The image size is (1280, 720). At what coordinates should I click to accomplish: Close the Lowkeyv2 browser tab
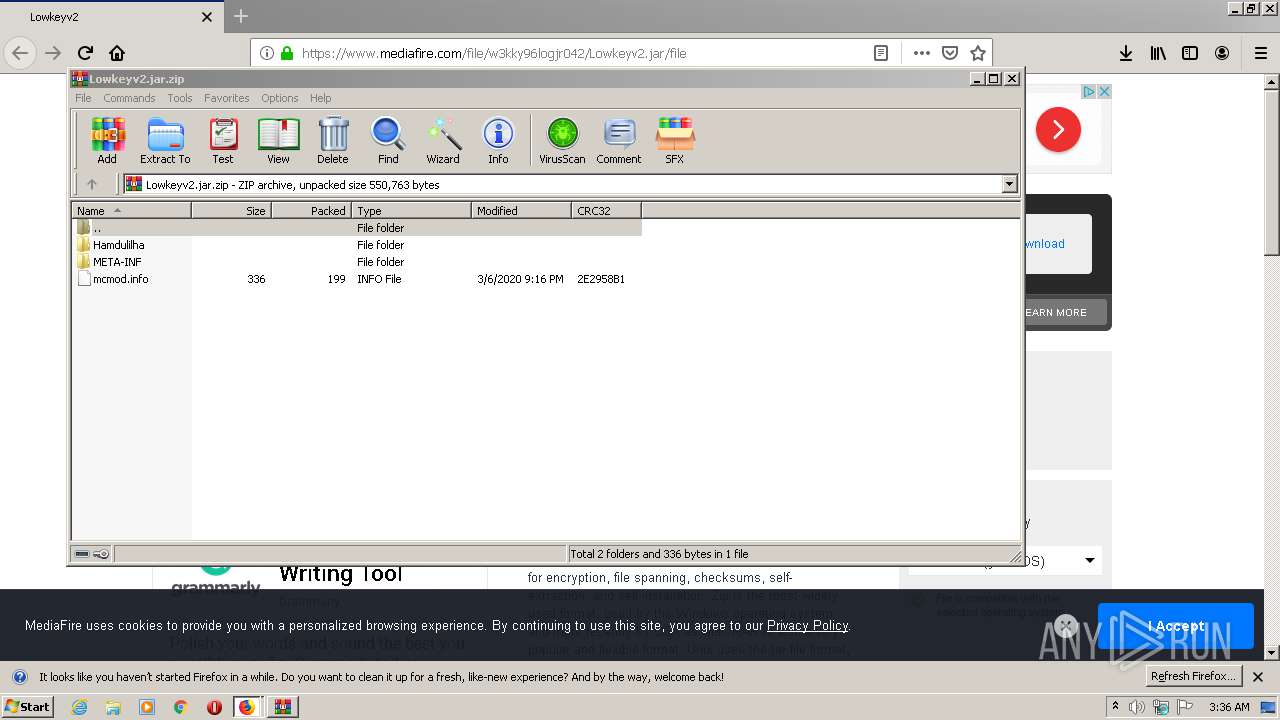(x=207, y=17)
